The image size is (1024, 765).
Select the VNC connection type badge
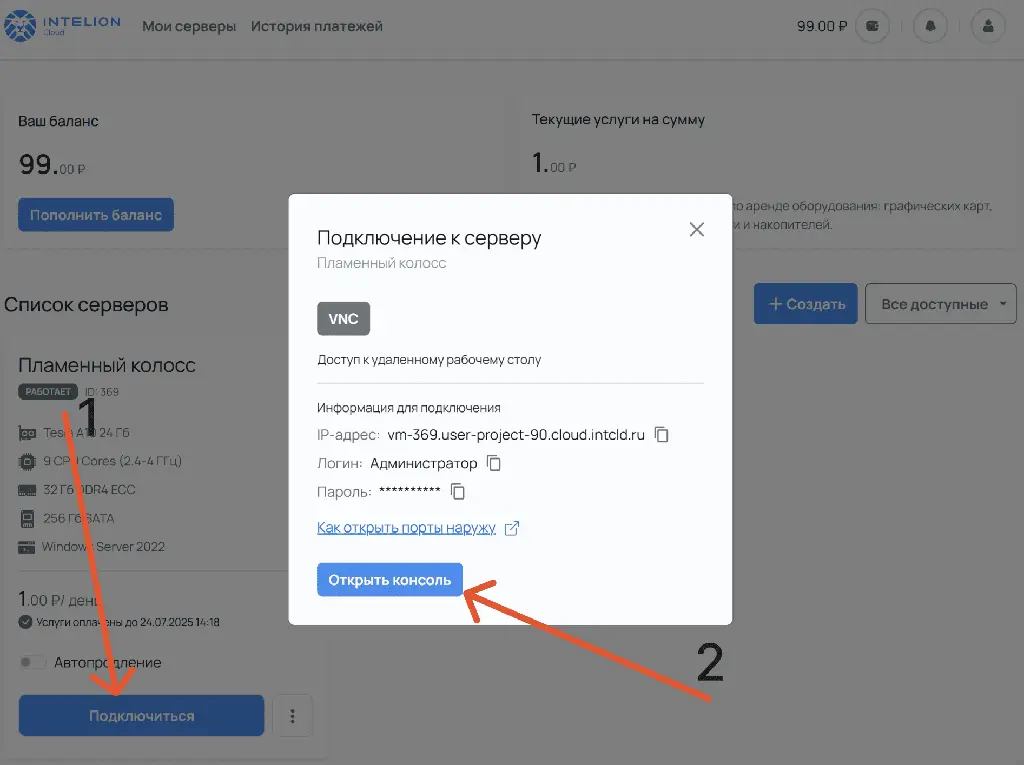pyautogui.click(x=343, y=319)
